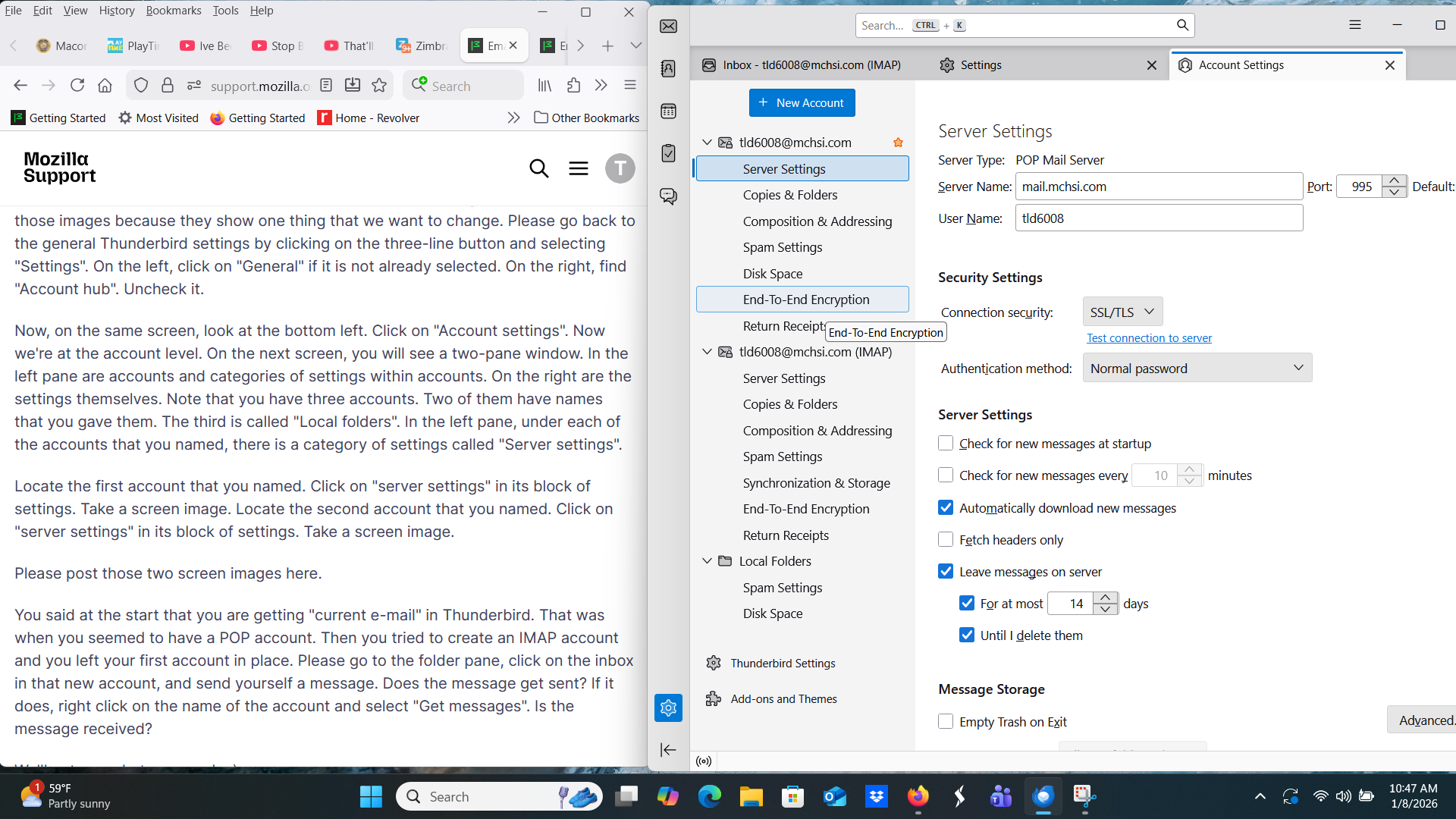Collapse Local Folders tree section

707,561
